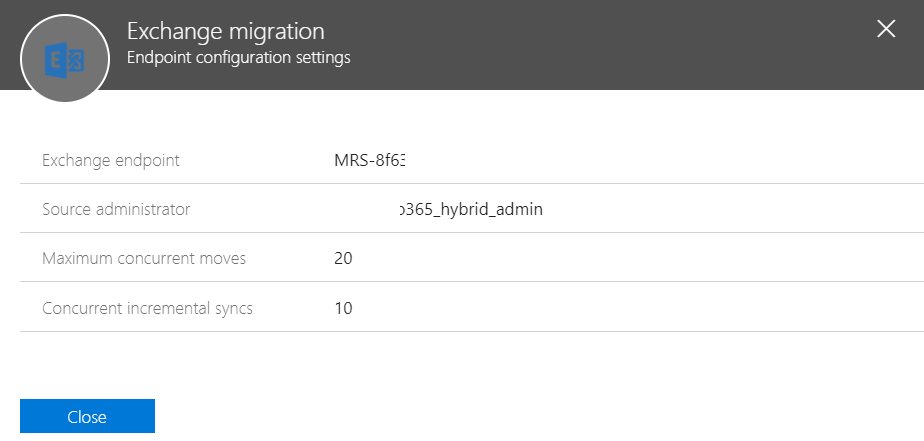Click the Endpoint configuration settings subtitle
924x441 pixels.
[239, 58]
